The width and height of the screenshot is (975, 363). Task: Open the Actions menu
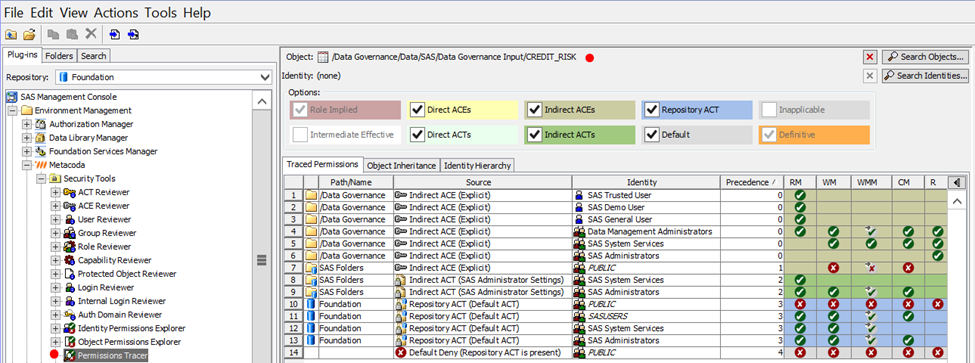117,12
